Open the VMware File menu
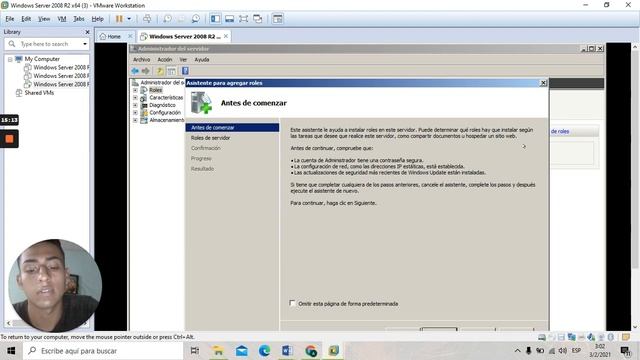 (10, 19)
